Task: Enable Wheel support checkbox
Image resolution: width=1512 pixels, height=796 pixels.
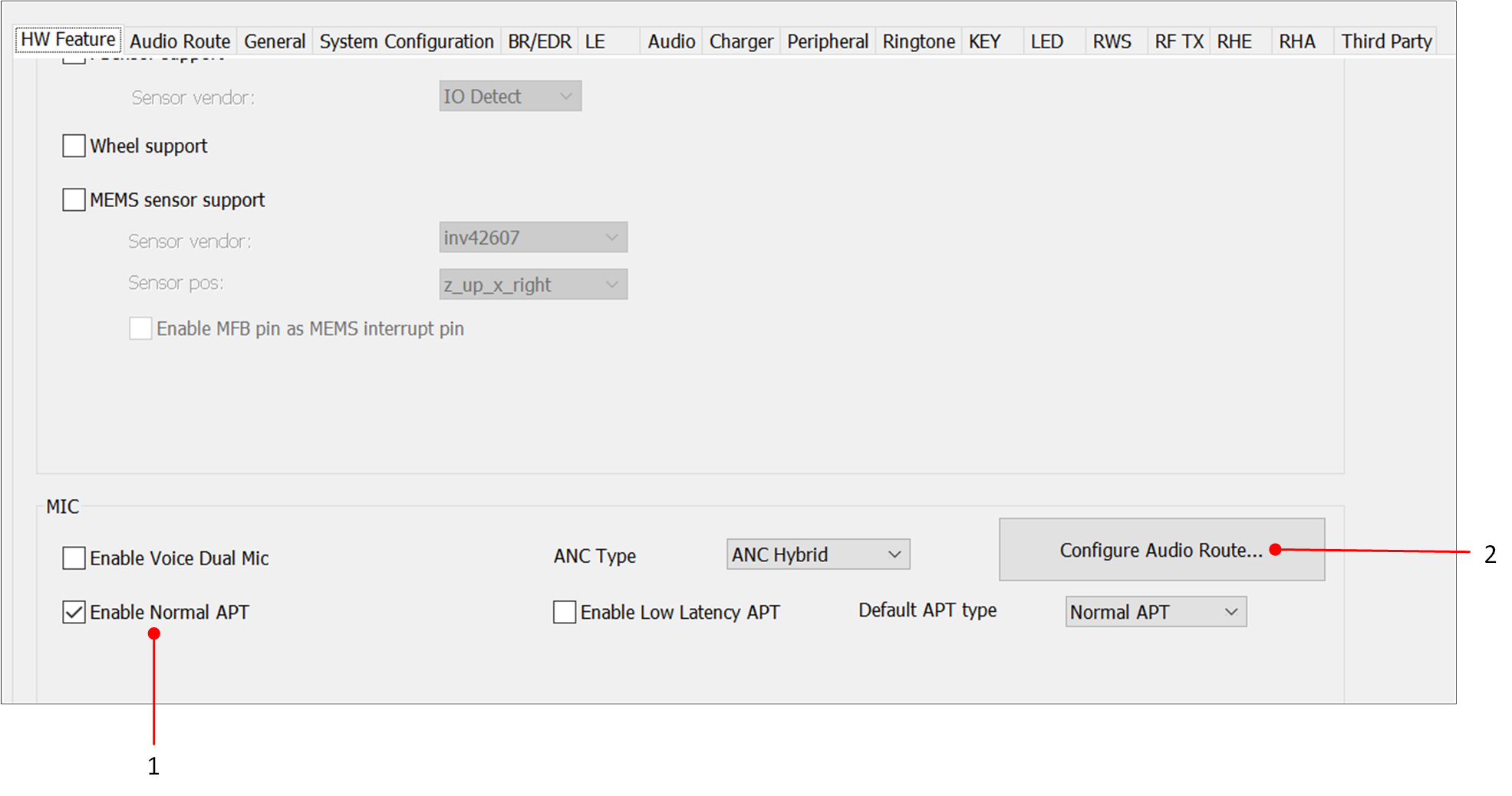Action: (x=74, y=146)
